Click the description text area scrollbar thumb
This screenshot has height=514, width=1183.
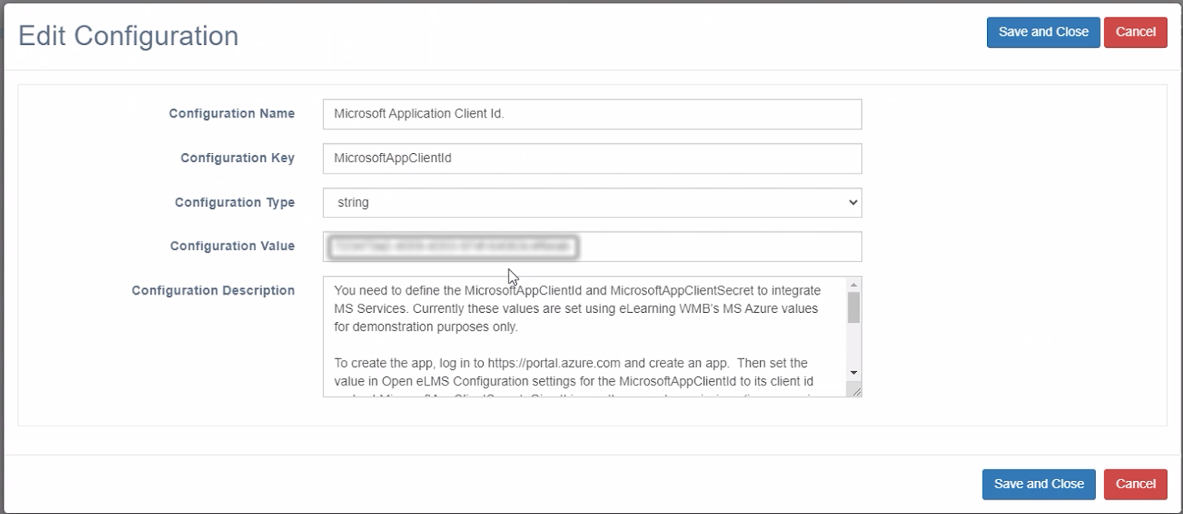tap(853, 307)
